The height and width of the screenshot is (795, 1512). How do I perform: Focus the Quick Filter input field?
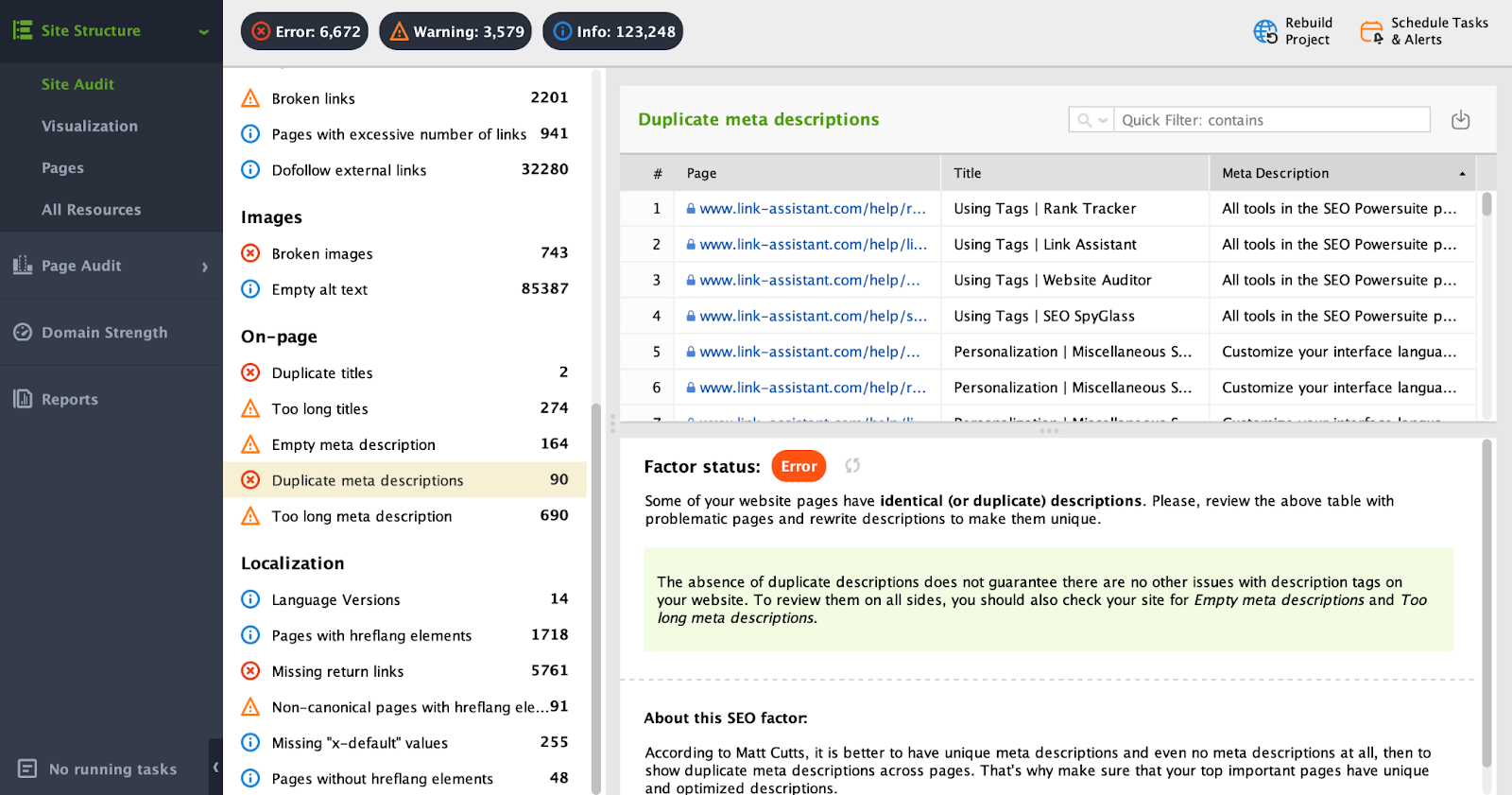[x=1272, y=120]
